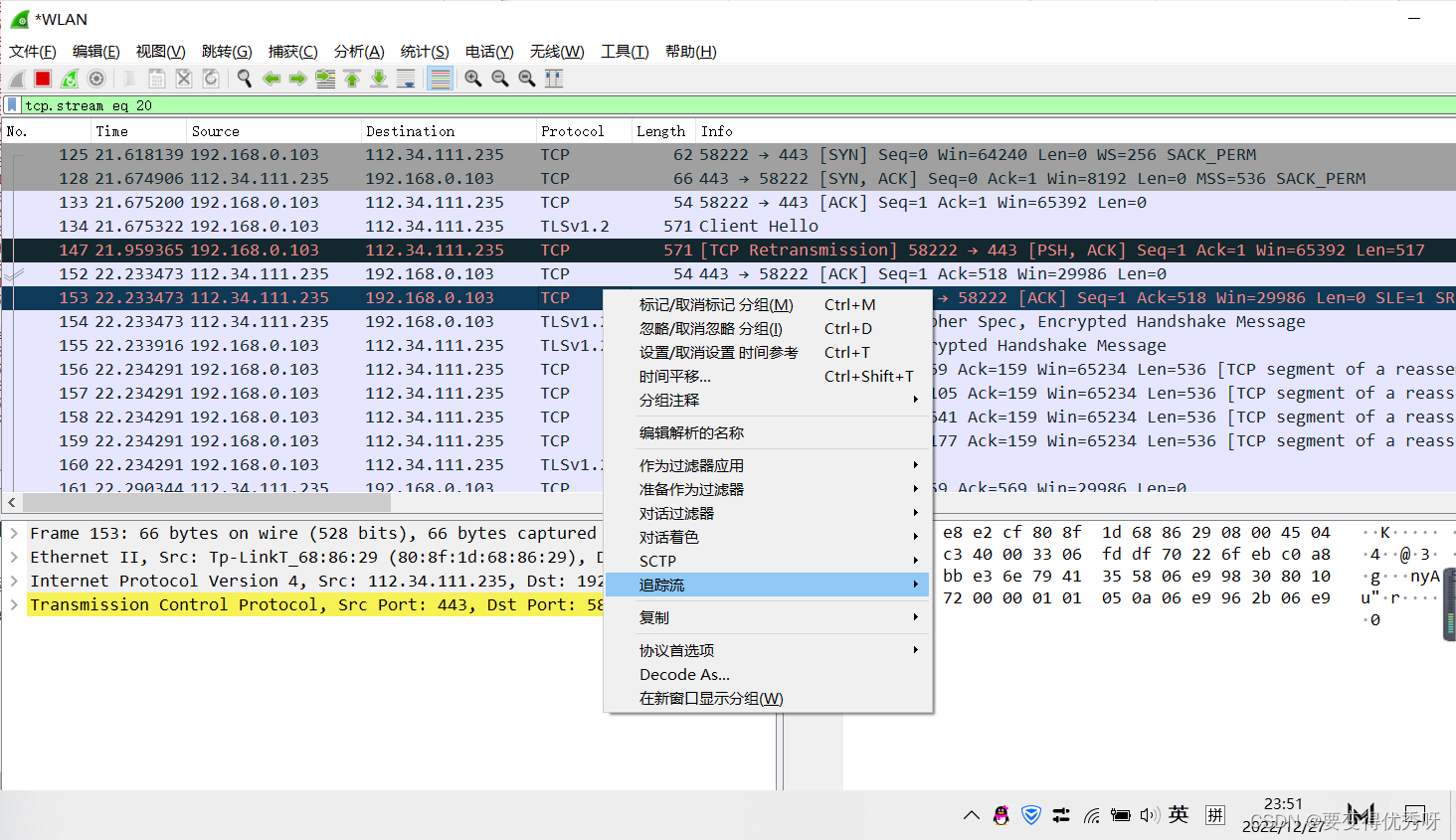Stop the capture with the red square icon
1456x840 pixels.
43,79
